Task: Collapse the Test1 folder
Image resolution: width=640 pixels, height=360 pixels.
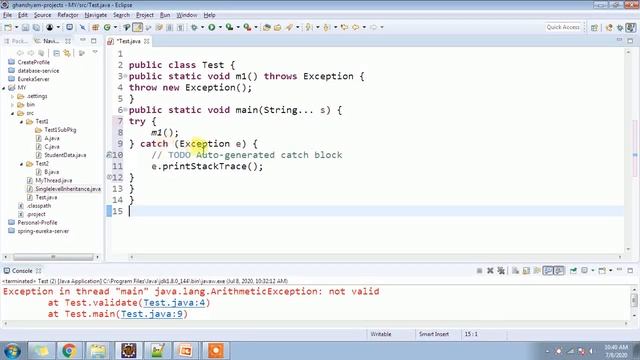Action: pyautogui.click(x=22, y=122)
